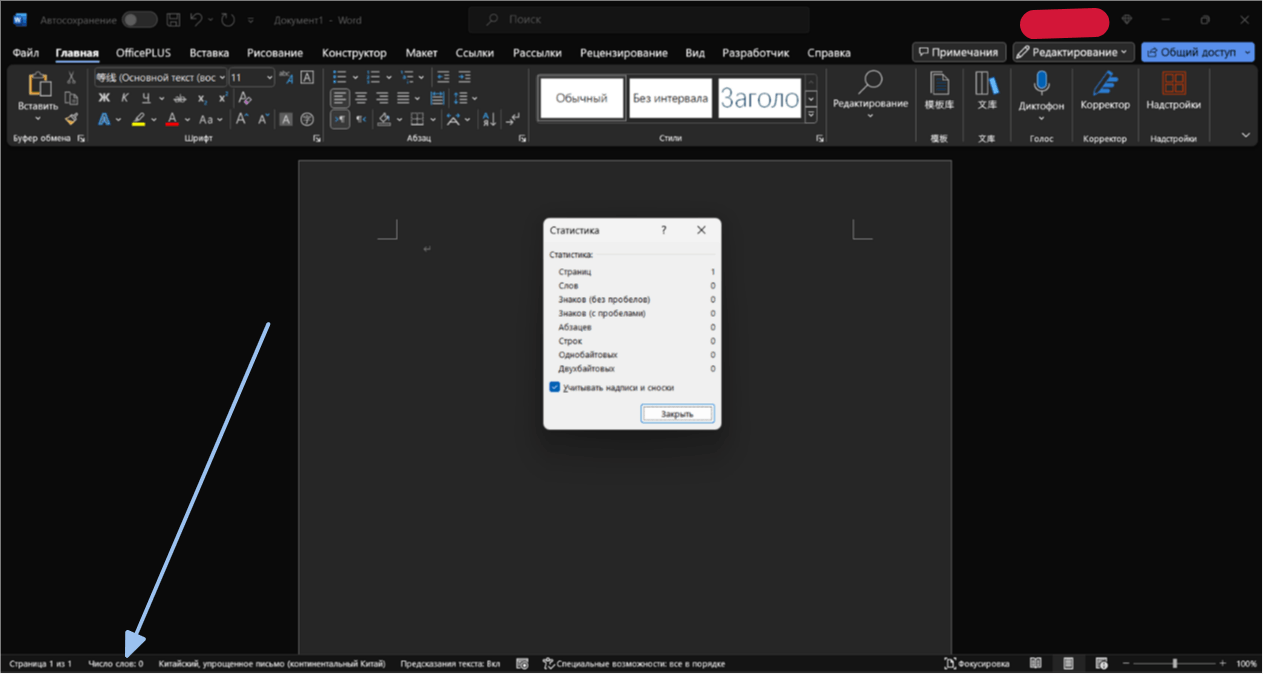This screenshot has height=674, width=1263.
Task: Apply italic with the К button
Action: (125, 98)
